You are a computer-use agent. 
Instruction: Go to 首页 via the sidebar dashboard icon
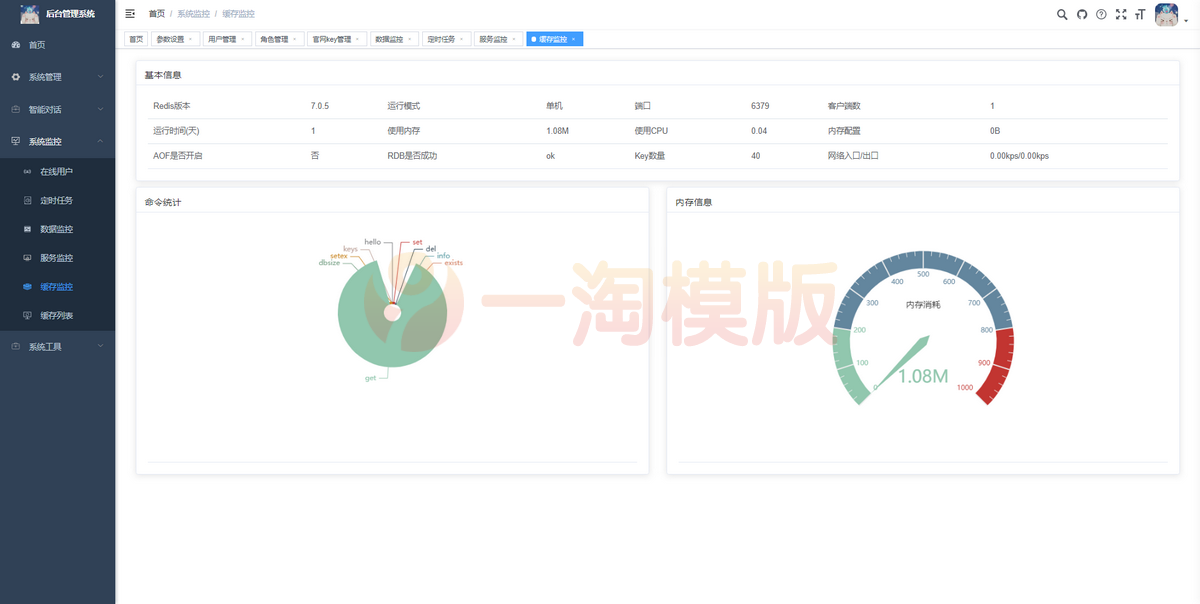tap(16, 45)
